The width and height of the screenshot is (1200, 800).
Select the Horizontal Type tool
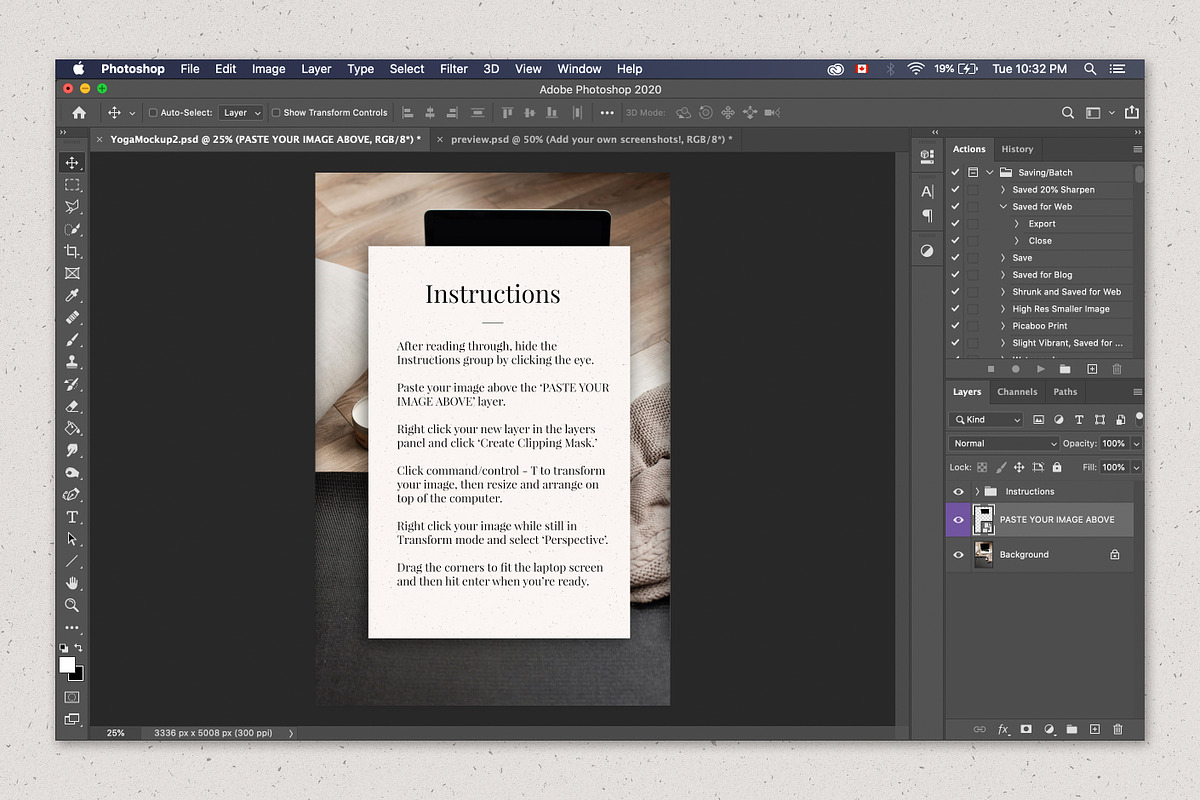pos(72,517)
